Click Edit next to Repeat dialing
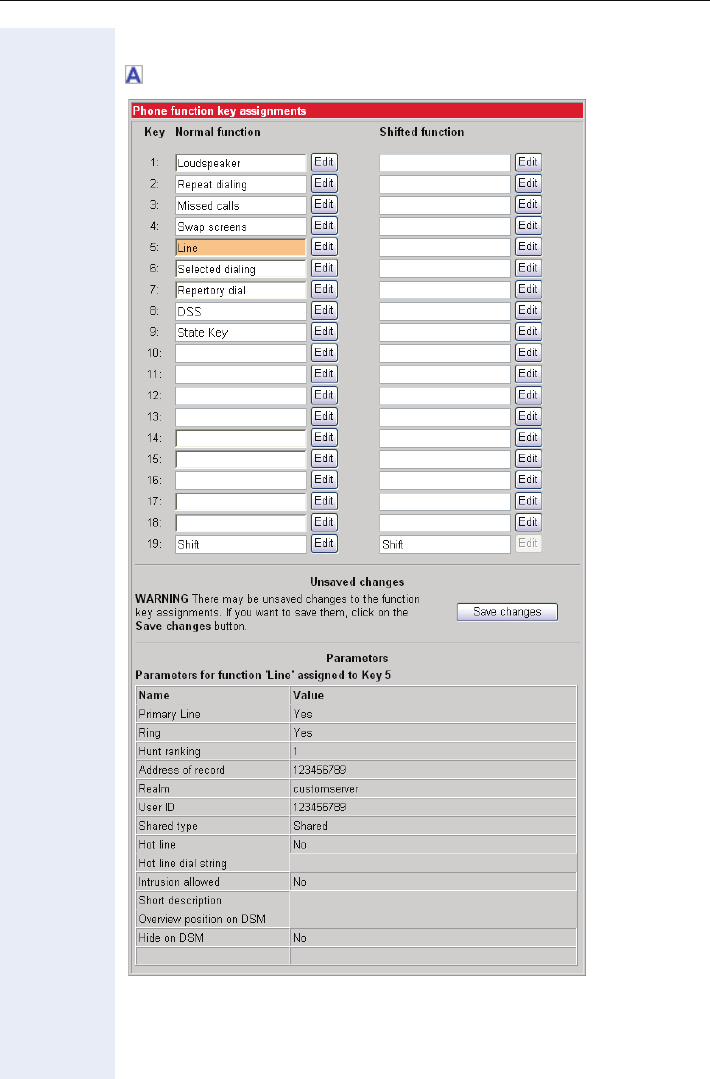This screenshot has width=710, height=1079. 324,183
